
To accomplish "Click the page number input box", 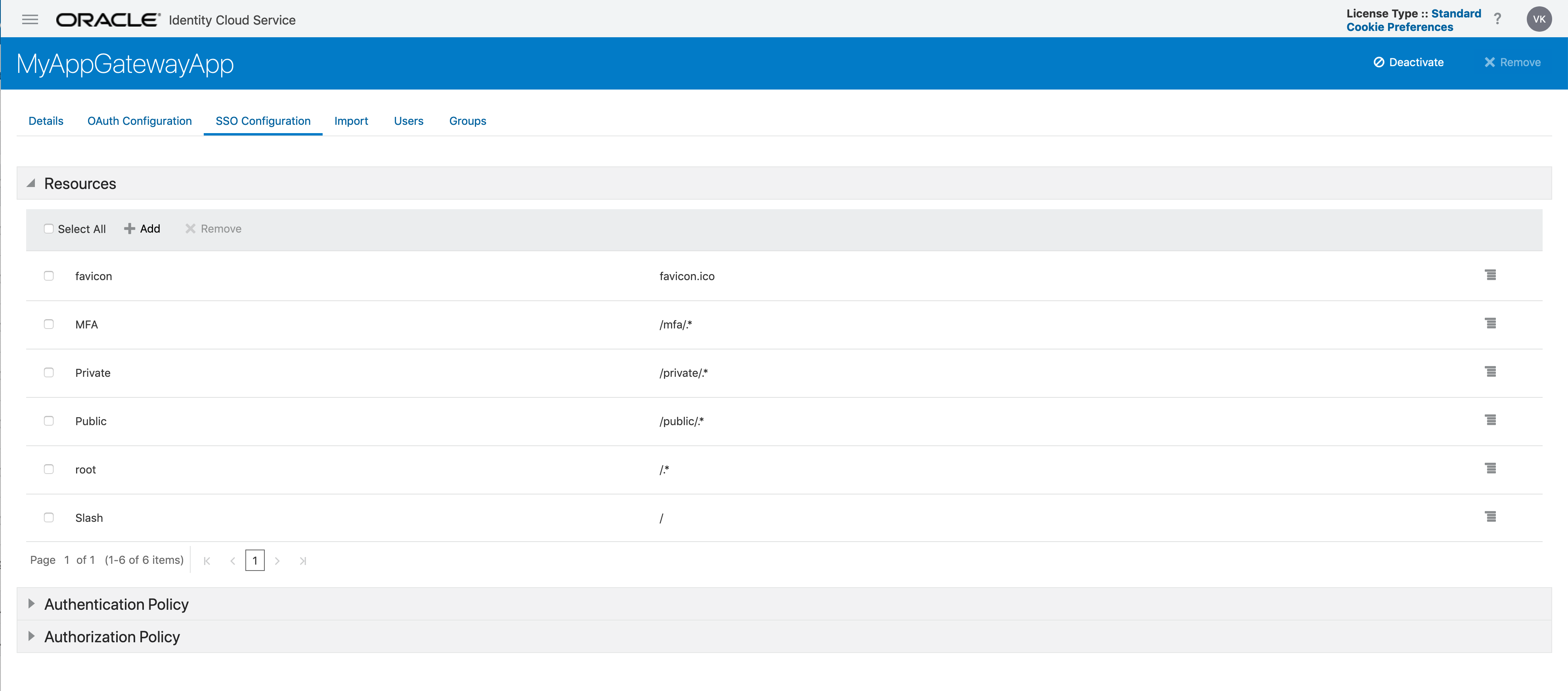I will (x=254, y=560).
